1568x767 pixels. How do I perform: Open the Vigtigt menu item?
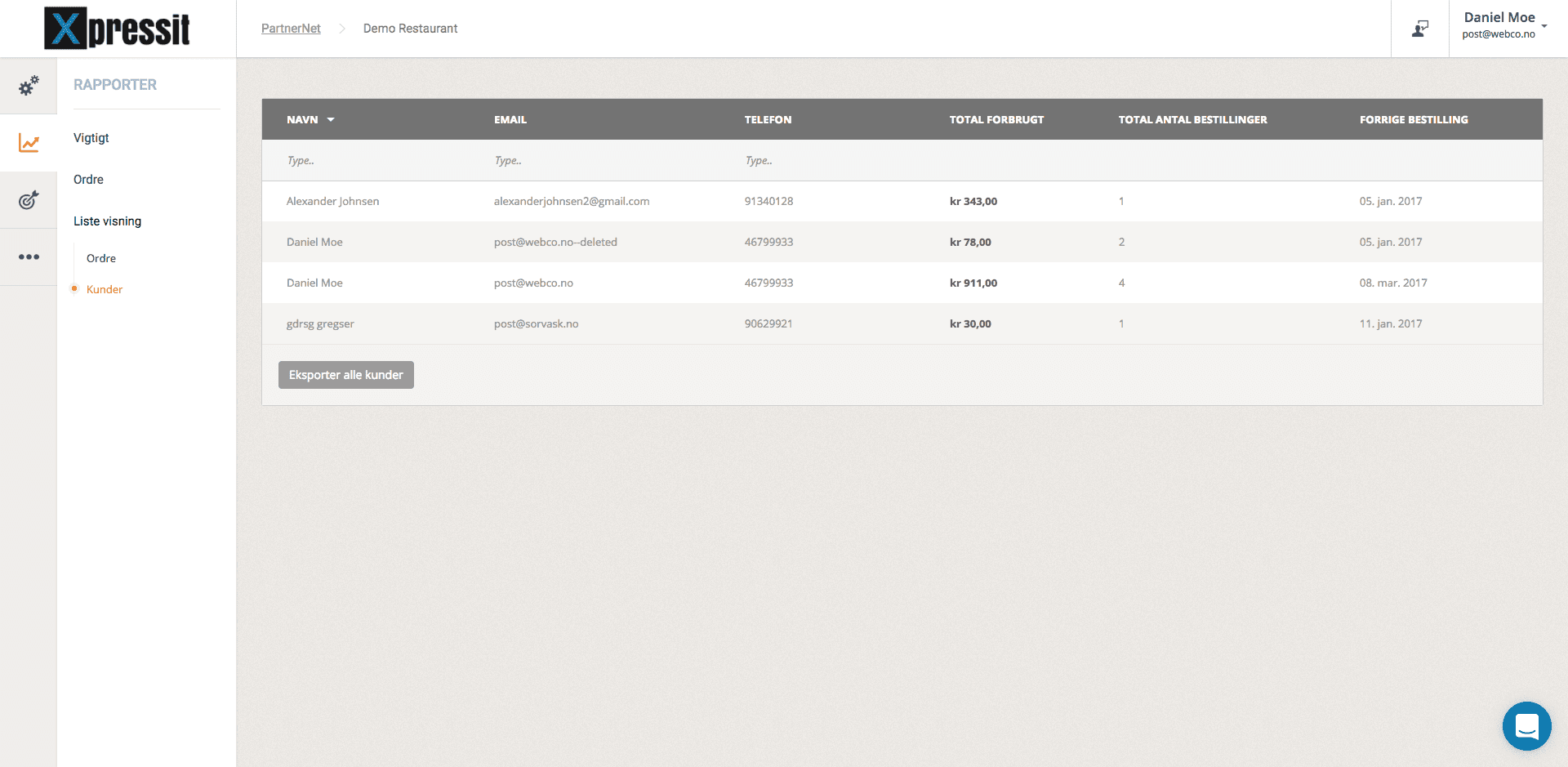coord(91,138)
